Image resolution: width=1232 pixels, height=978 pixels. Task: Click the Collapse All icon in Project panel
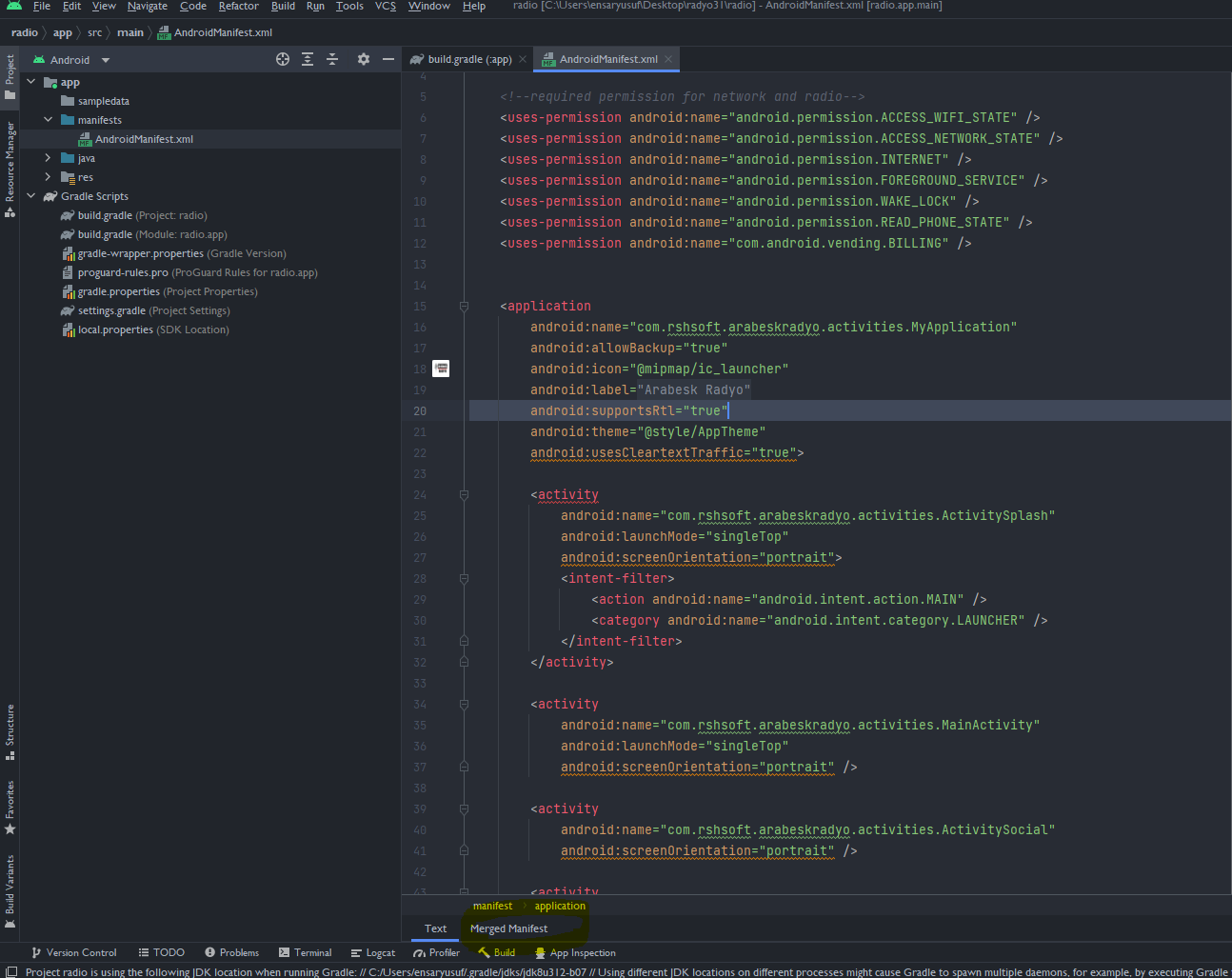tap(332, 59)
